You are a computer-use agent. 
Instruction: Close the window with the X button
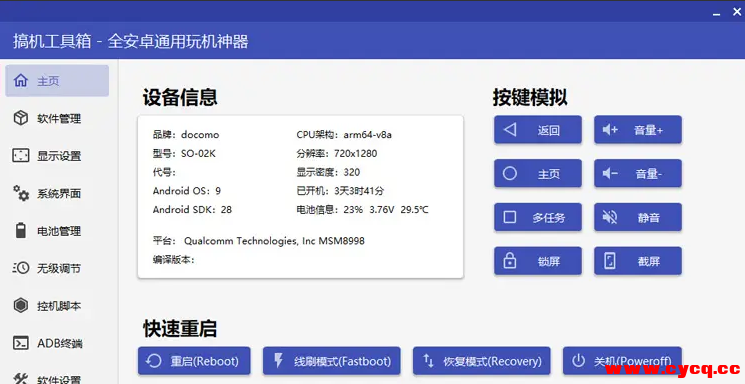pyautogui.click(x=737, y=12)
